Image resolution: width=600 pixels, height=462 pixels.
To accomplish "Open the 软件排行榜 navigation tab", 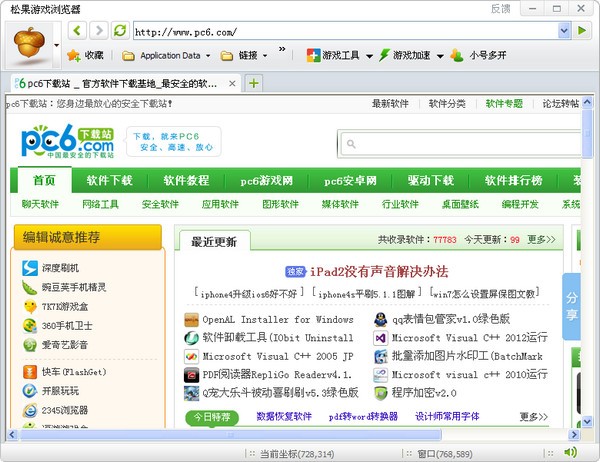I will [x=513, y=180].
